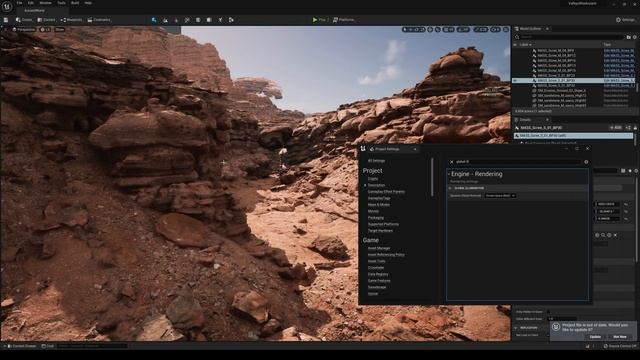Open the Screen Space (Beta) dropdown
The image size is (640, 360).
click(500, 196)
